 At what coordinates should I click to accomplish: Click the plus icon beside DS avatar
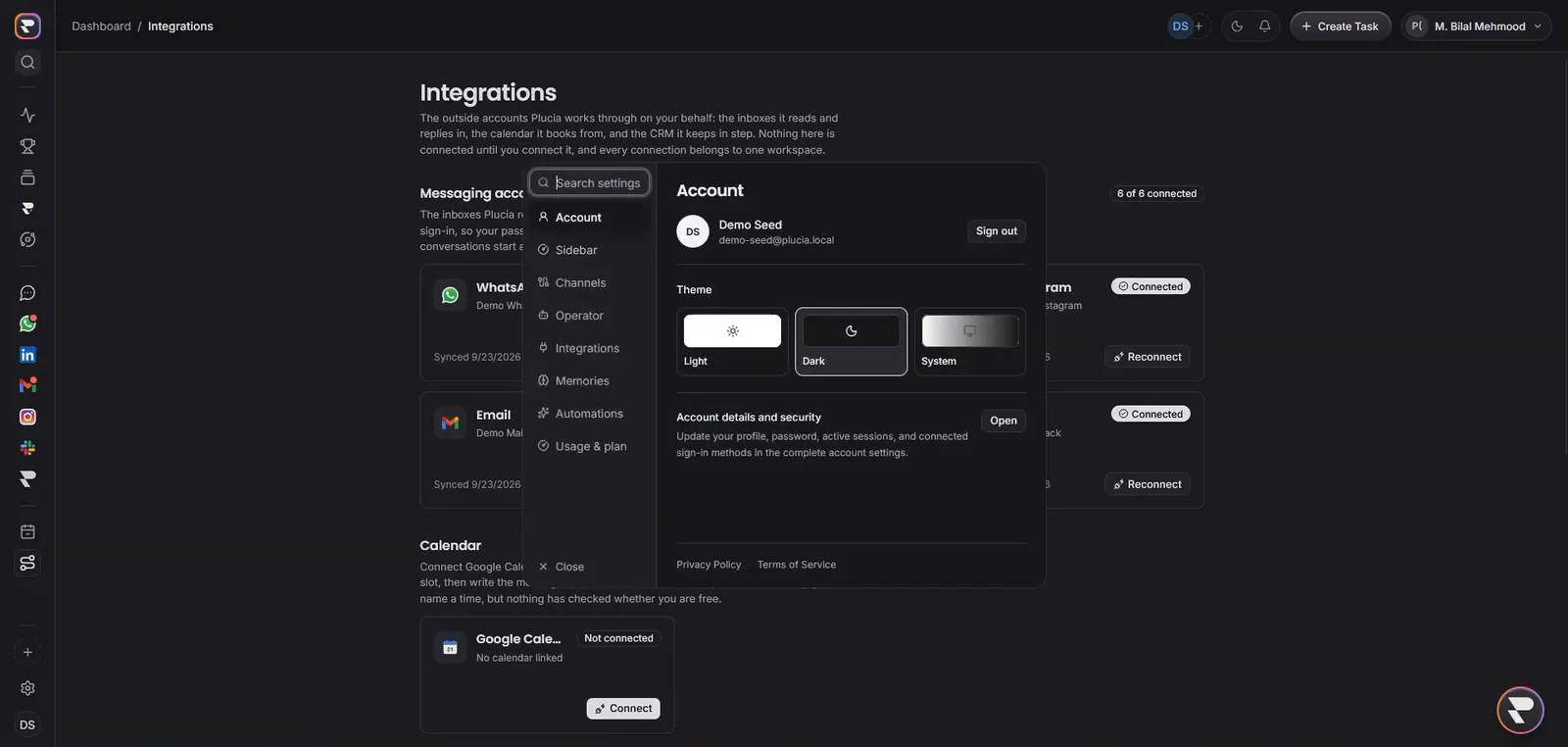[1199, 26]
